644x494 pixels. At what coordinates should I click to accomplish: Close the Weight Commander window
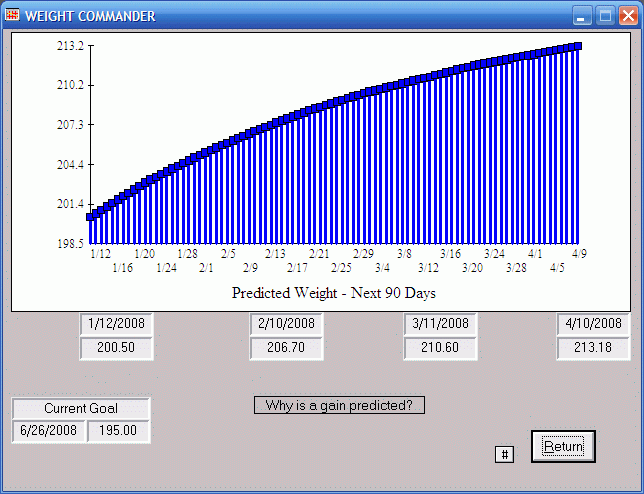[627, 15]
